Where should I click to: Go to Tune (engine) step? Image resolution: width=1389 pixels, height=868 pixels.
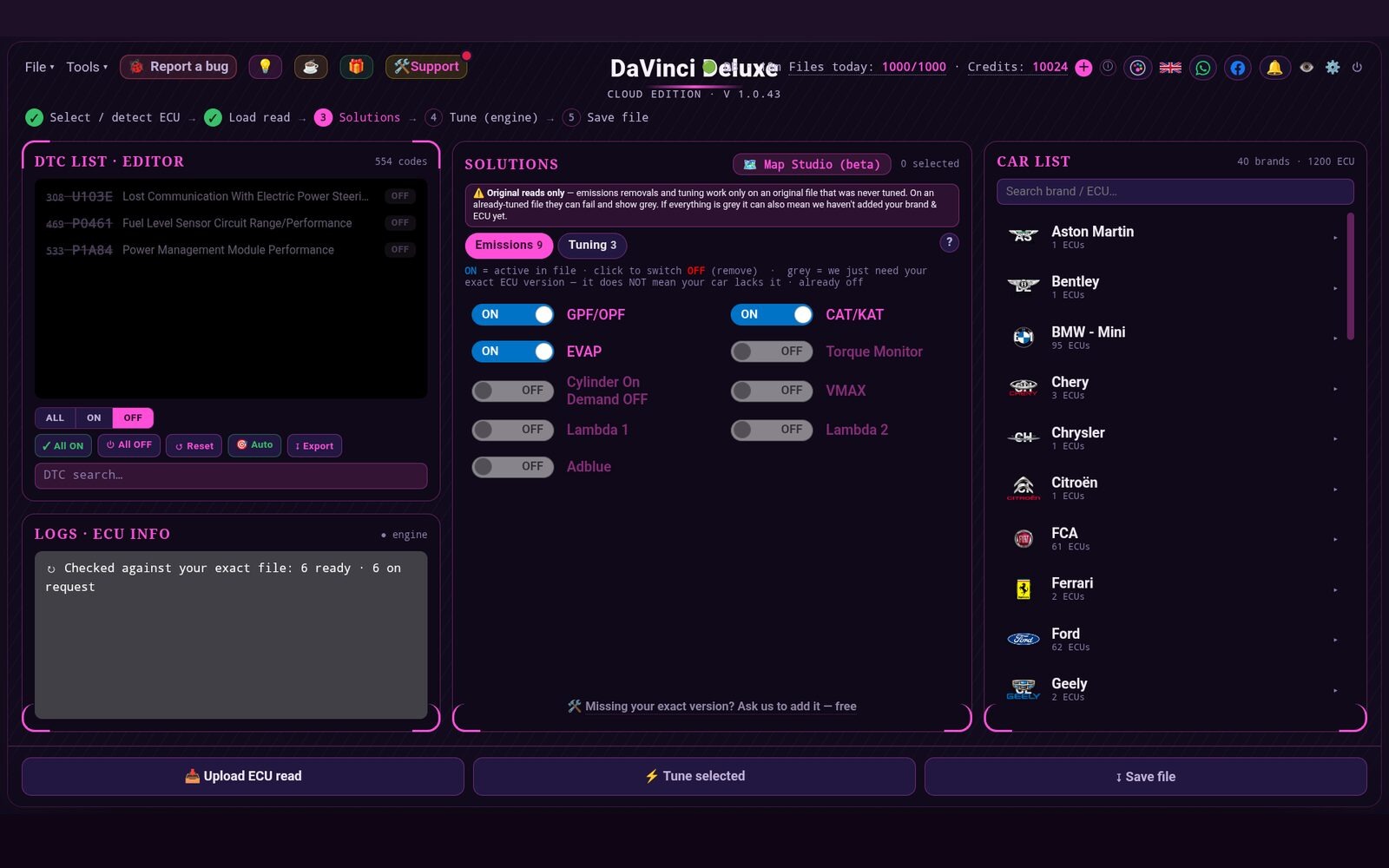(x=483, y=117)
